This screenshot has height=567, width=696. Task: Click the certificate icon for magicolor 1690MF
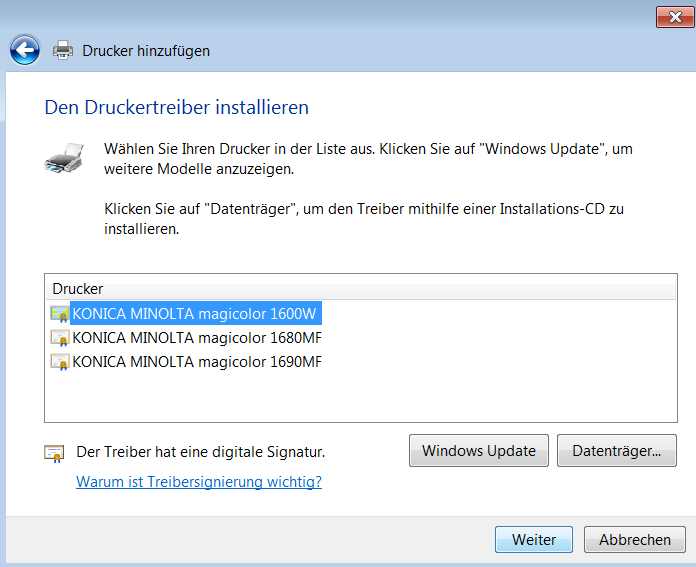59,361
